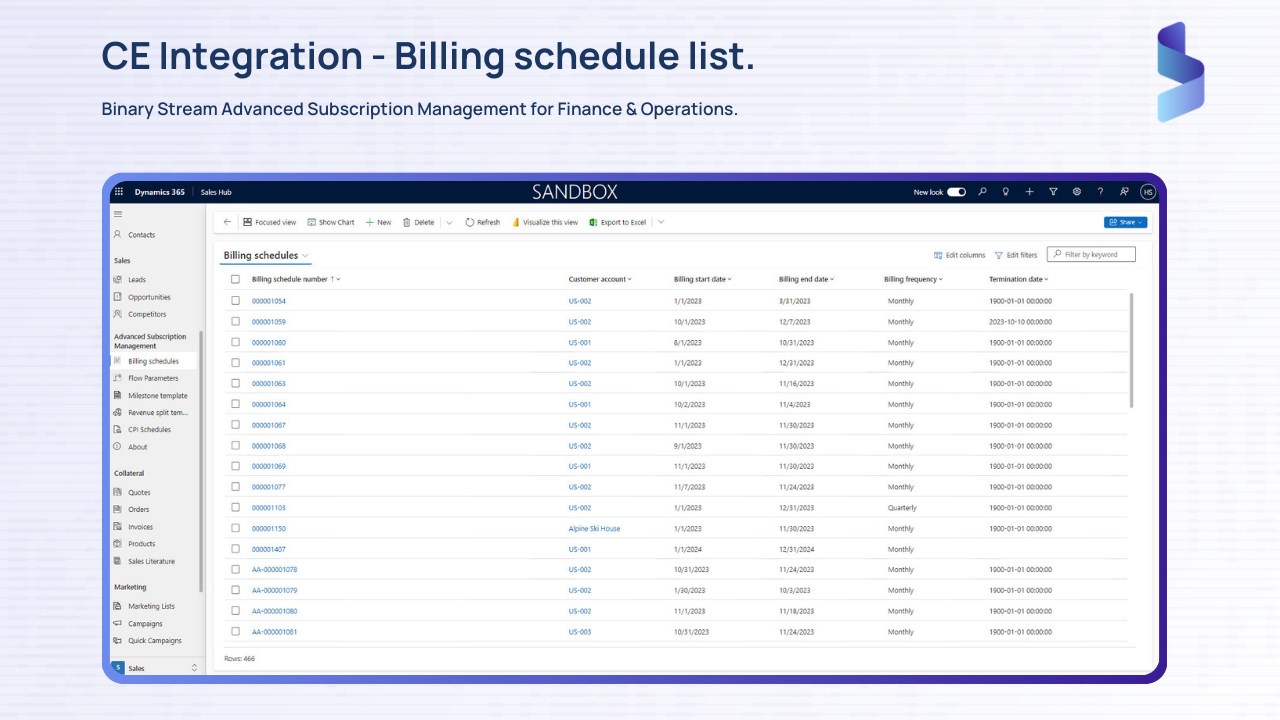Select the checkbox for row 000001063
The image size is (1280, 720).
coord(236,383)
